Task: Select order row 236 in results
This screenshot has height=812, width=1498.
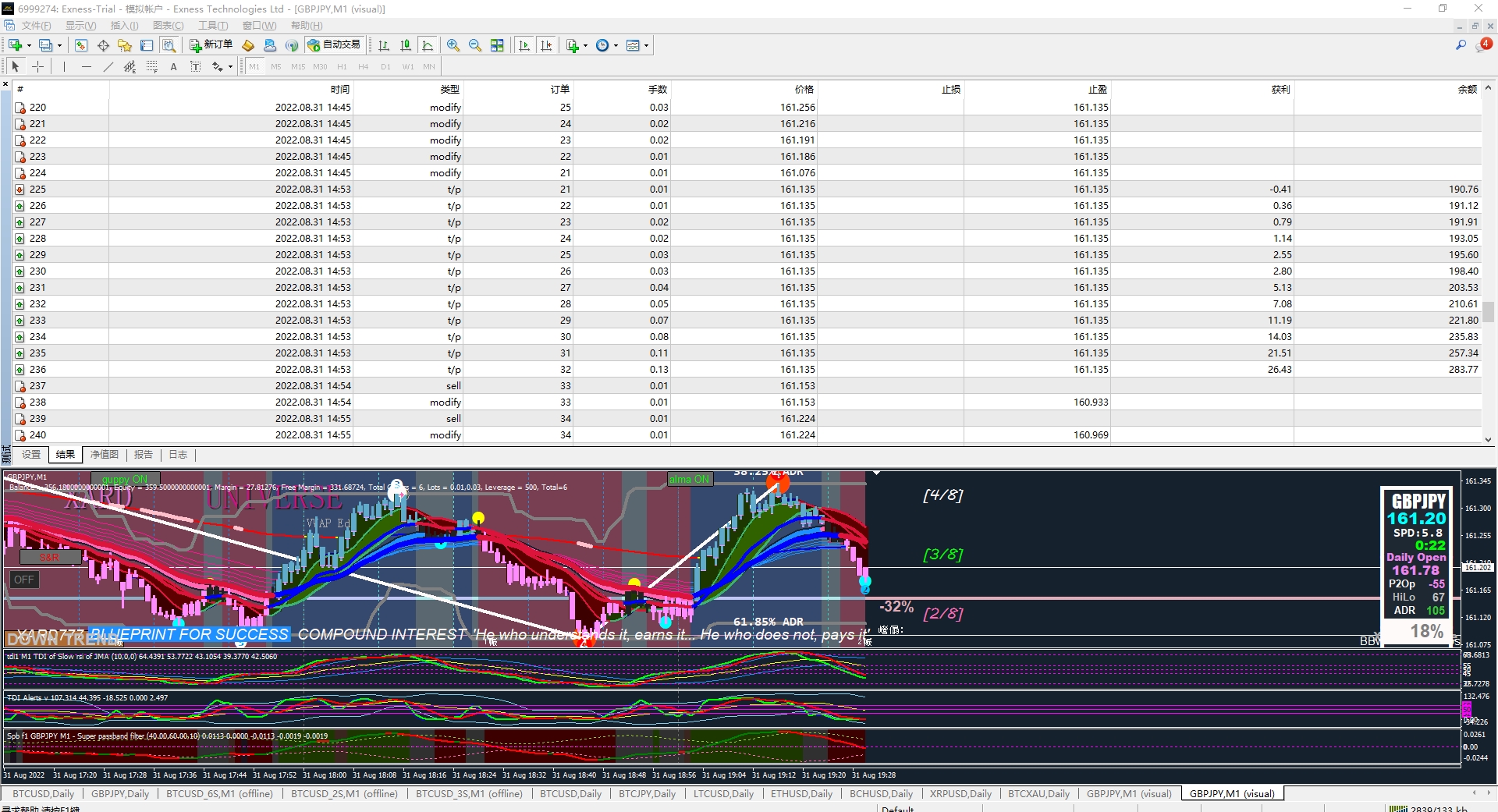Action: (747, 369)
